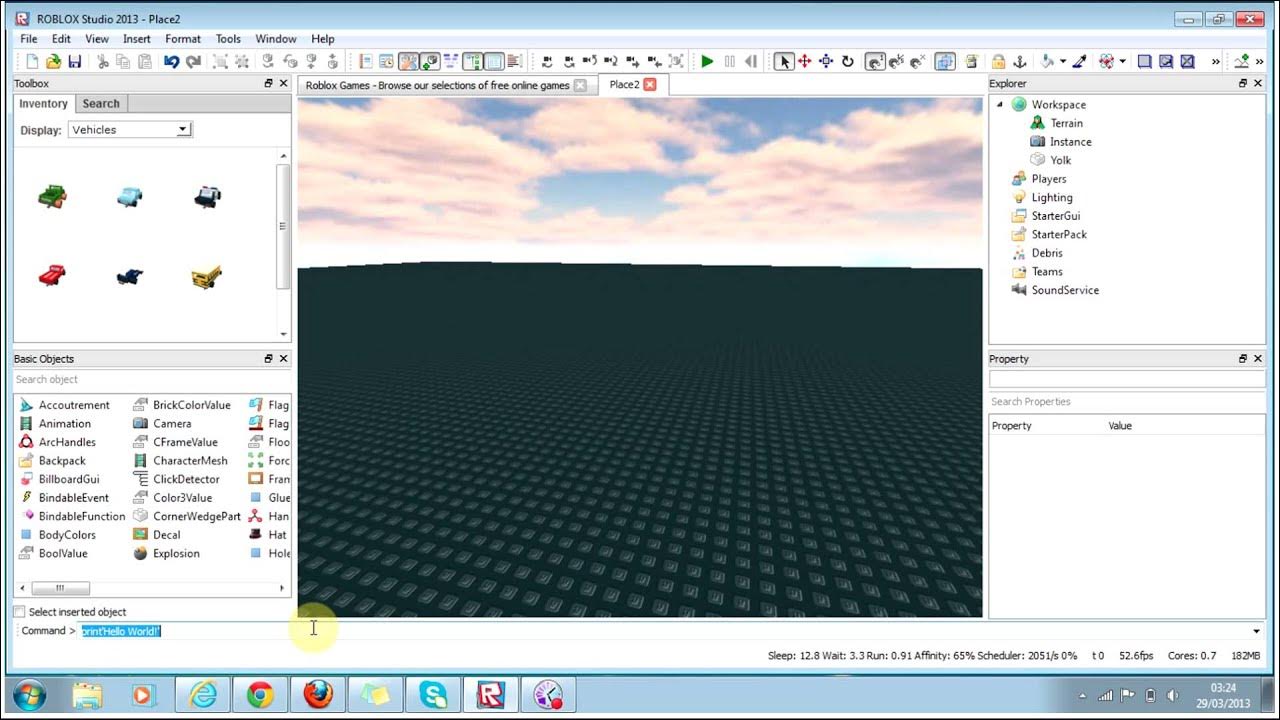1280x720 pixels.
Task: Click the Anchor tool icon
Action: click(x=1020, y=61)
